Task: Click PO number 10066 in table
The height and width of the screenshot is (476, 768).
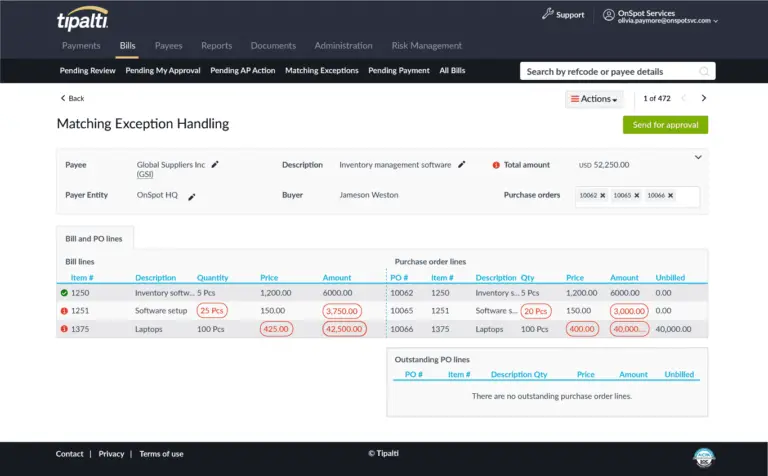Action: point(402,329)
